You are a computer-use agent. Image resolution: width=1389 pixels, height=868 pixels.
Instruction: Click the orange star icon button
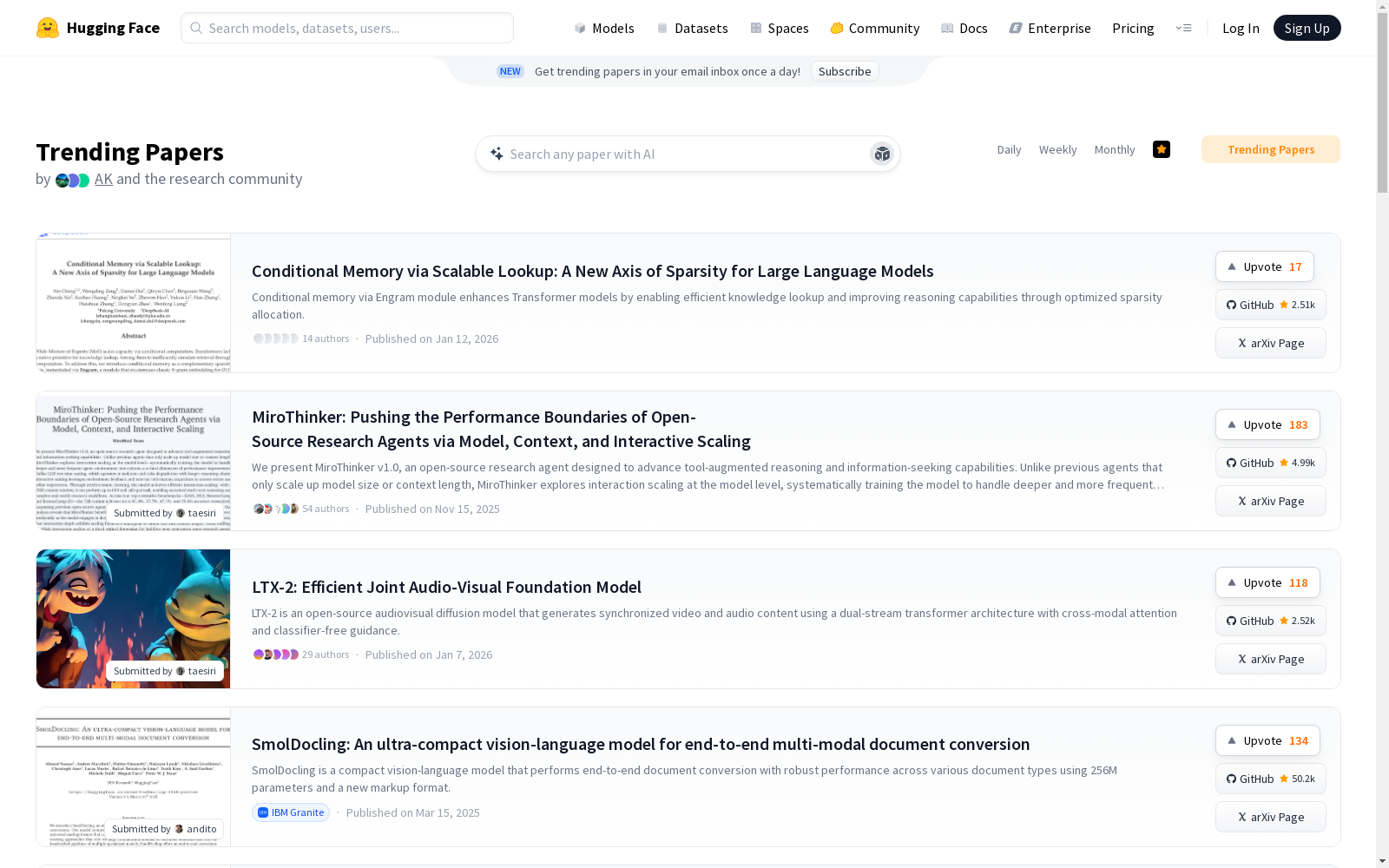pos(1162,149)
